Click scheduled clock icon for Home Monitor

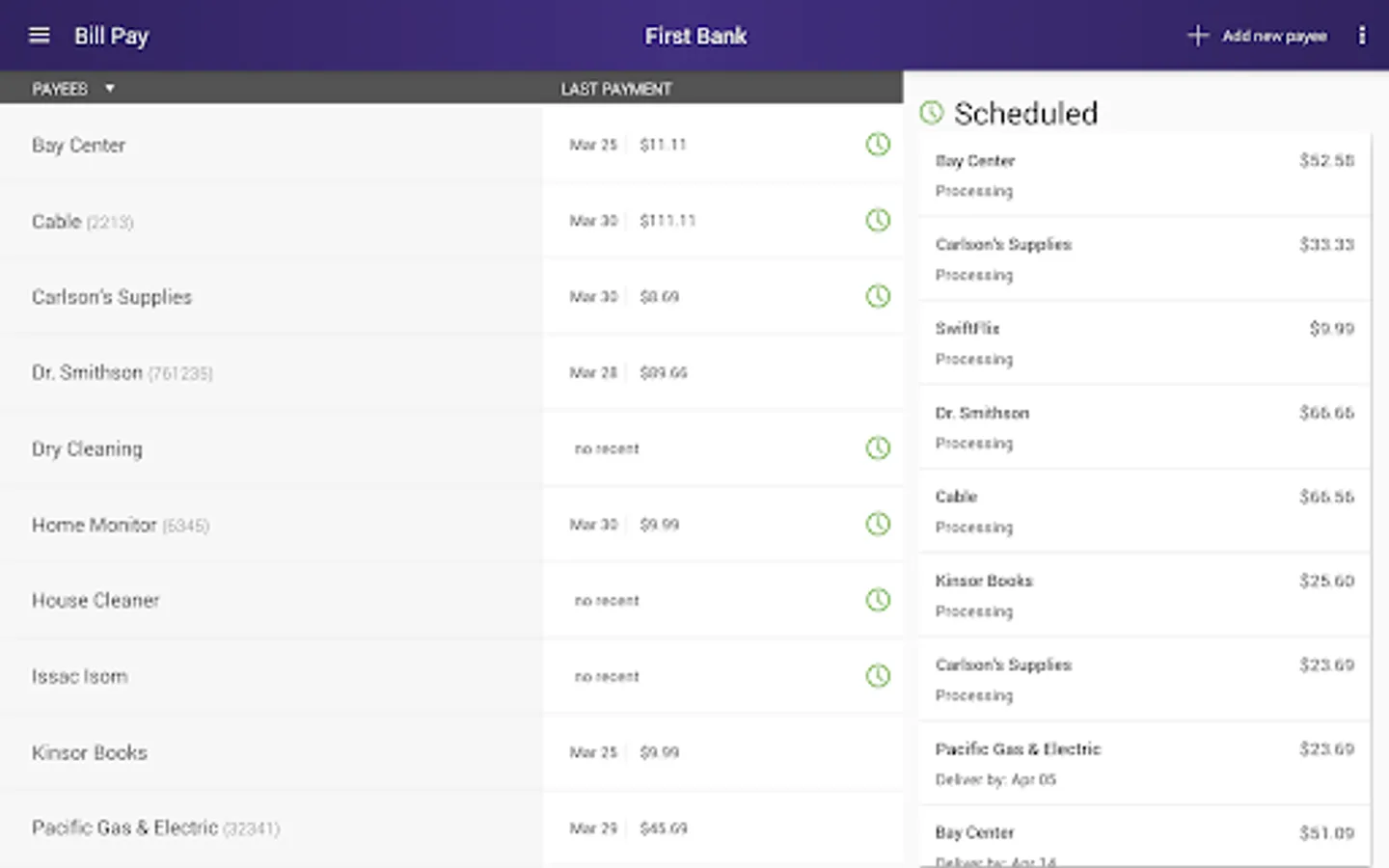click(x=878, y=525)
